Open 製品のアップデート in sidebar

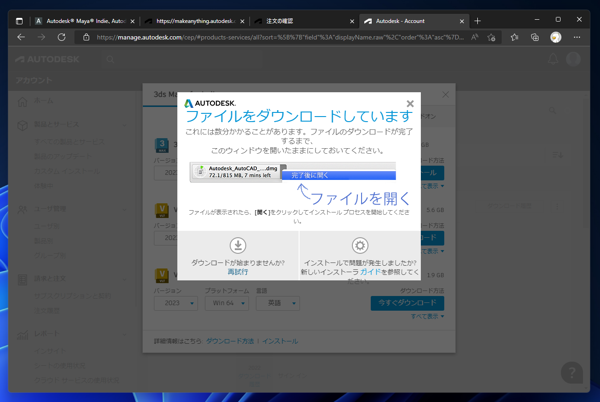[x=63, y=156]
